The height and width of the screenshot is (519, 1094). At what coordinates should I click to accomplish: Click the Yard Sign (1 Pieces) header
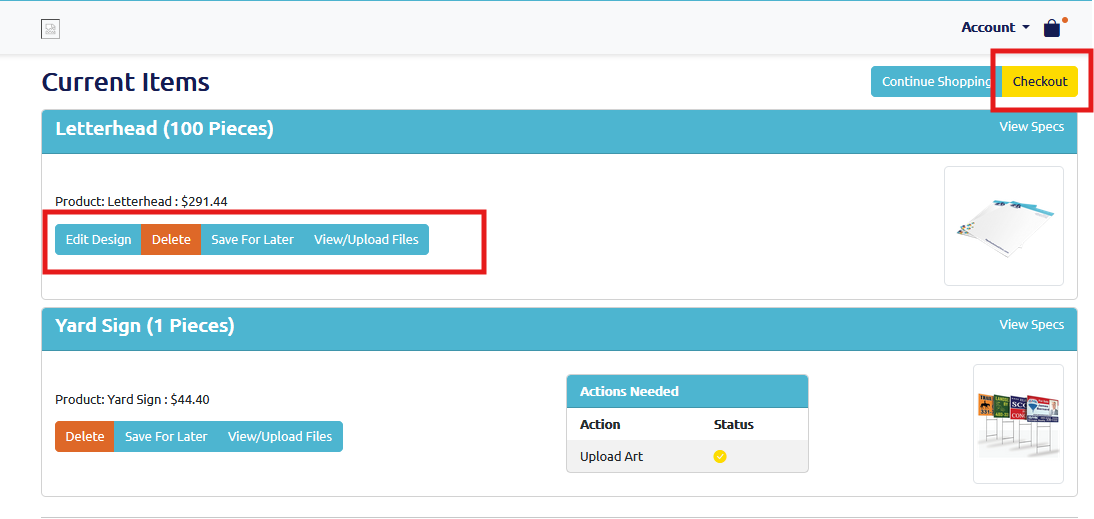(145, 326)
